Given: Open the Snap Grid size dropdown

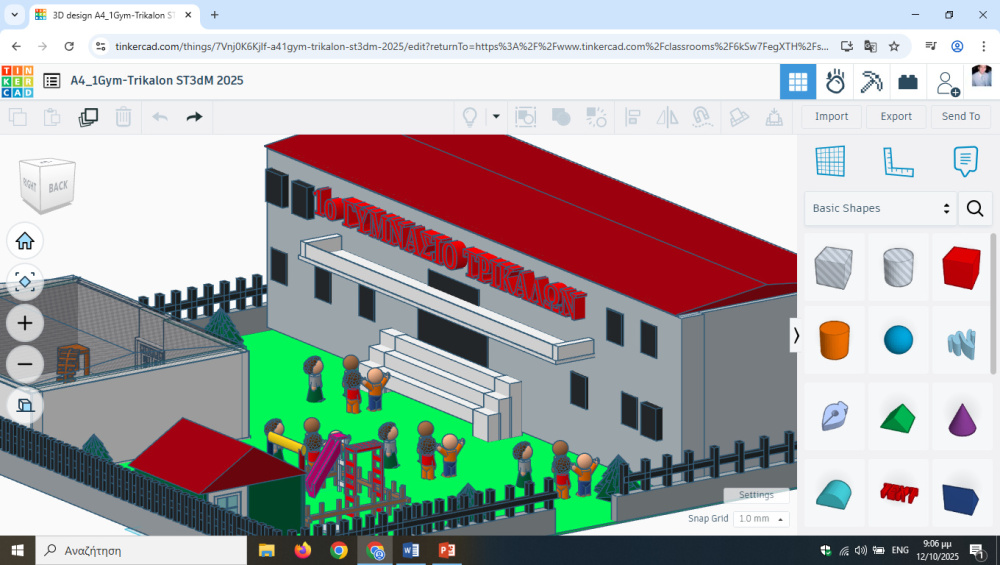Looking at the screenshot, I should [x=761, y=519].
